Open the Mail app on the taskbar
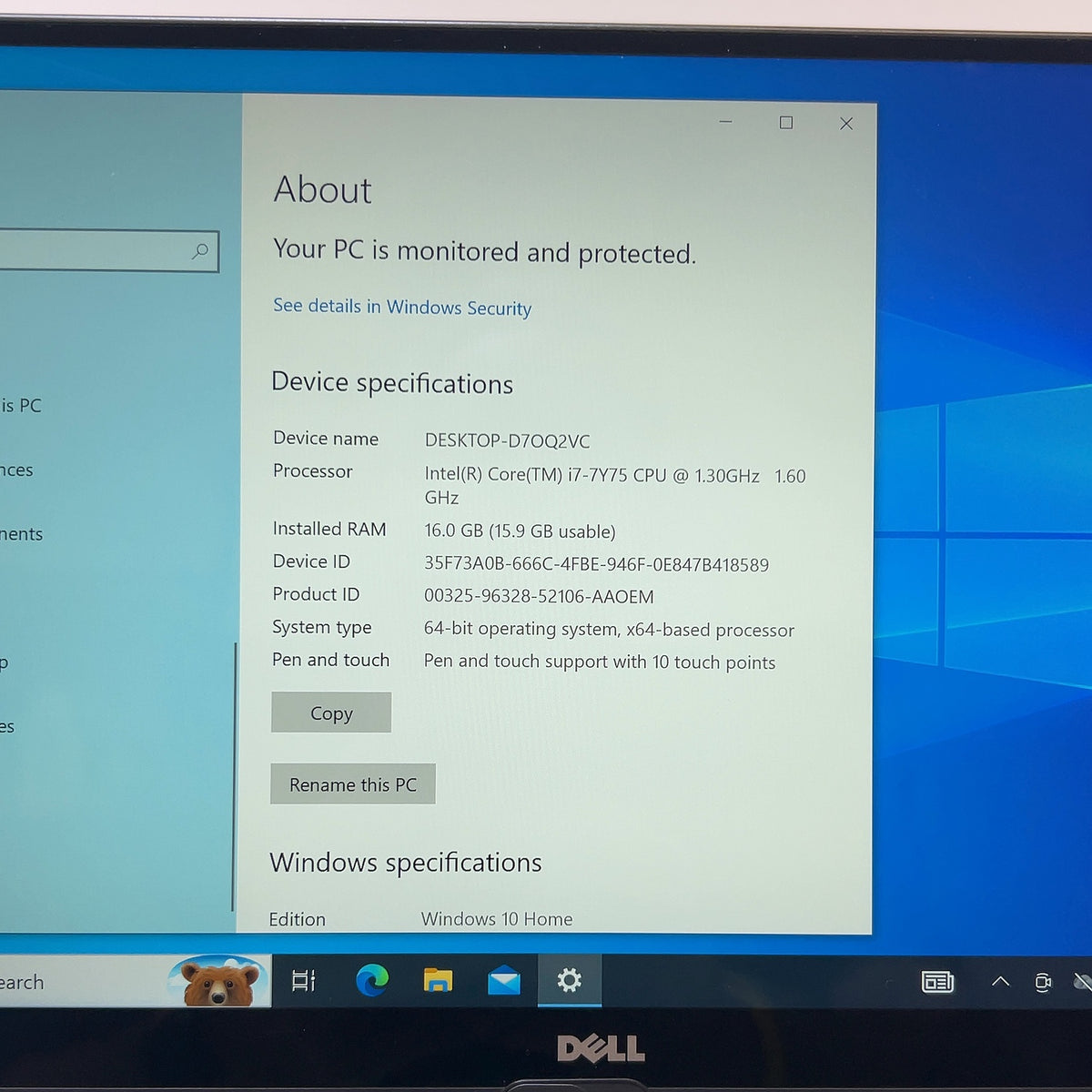The width and height of the screenshot is (1092, 1092). coord(503,981)
